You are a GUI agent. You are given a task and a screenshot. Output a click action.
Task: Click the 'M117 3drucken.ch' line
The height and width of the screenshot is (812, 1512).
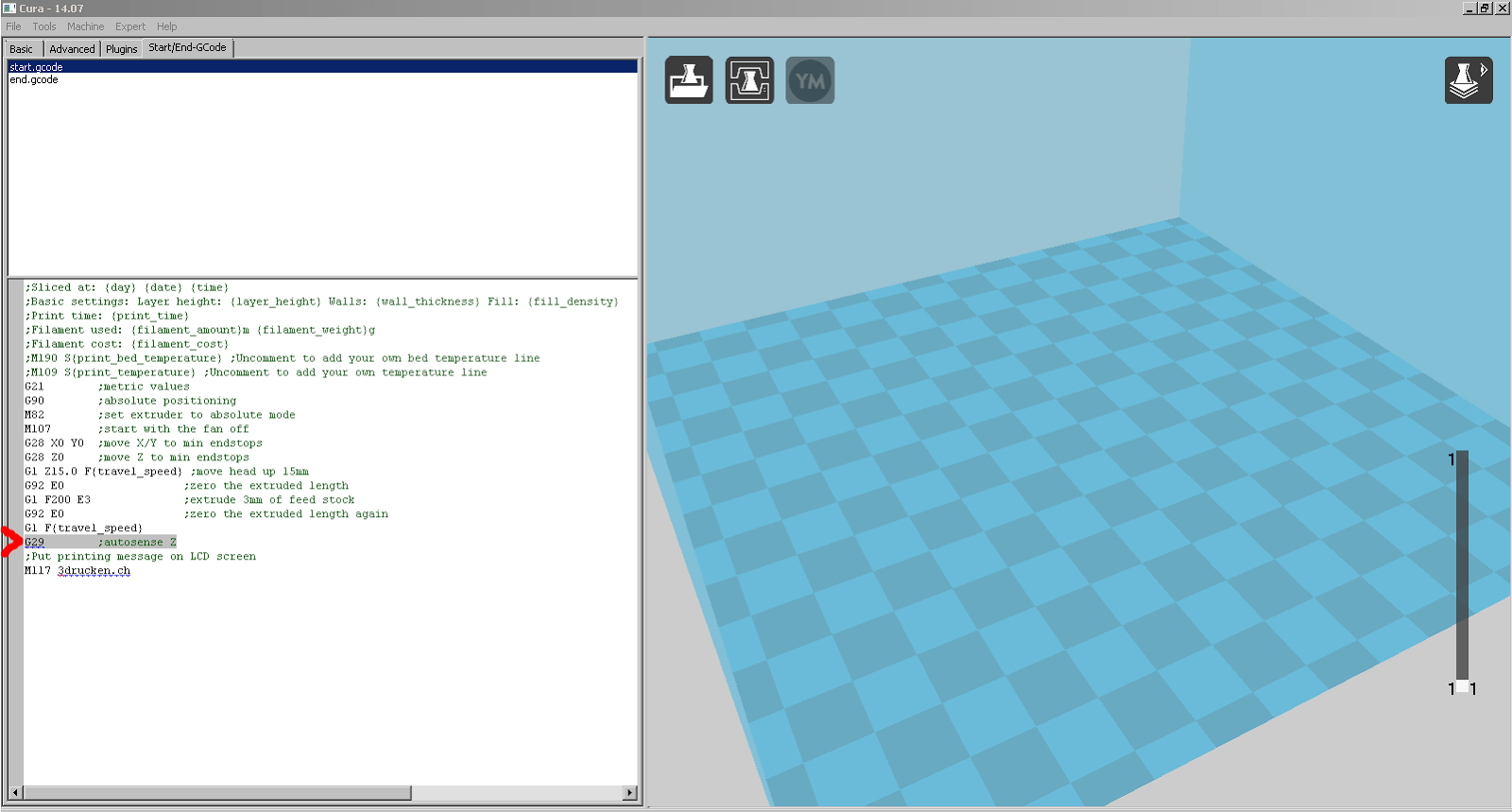77,571
